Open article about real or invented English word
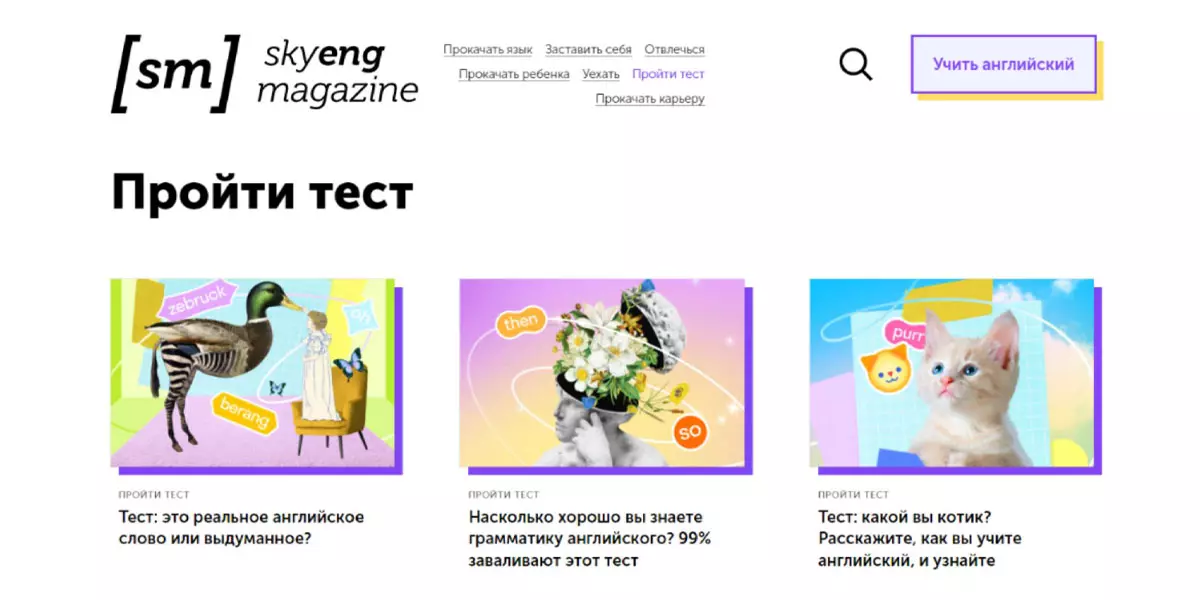The height and width of the screenshot is (600, 1200). coord(236,528)
